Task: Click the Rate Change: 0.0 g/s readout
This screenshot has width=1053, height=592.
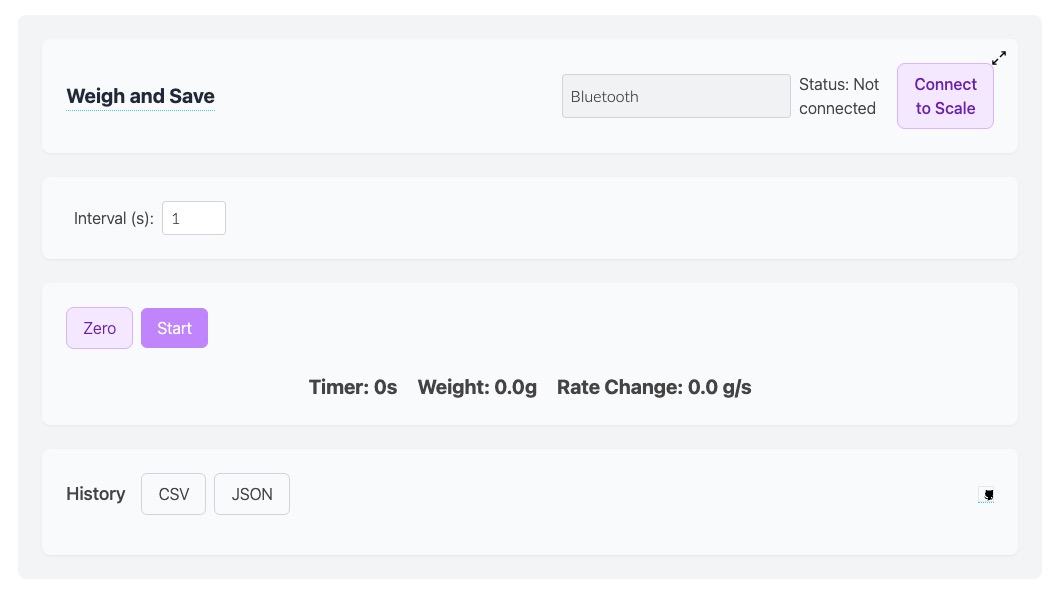Action: point(654,387)
